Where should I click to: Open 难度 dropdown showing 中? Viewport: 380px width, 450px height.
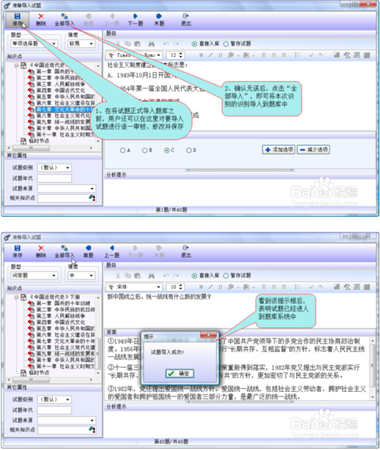(x=81, y=276)
